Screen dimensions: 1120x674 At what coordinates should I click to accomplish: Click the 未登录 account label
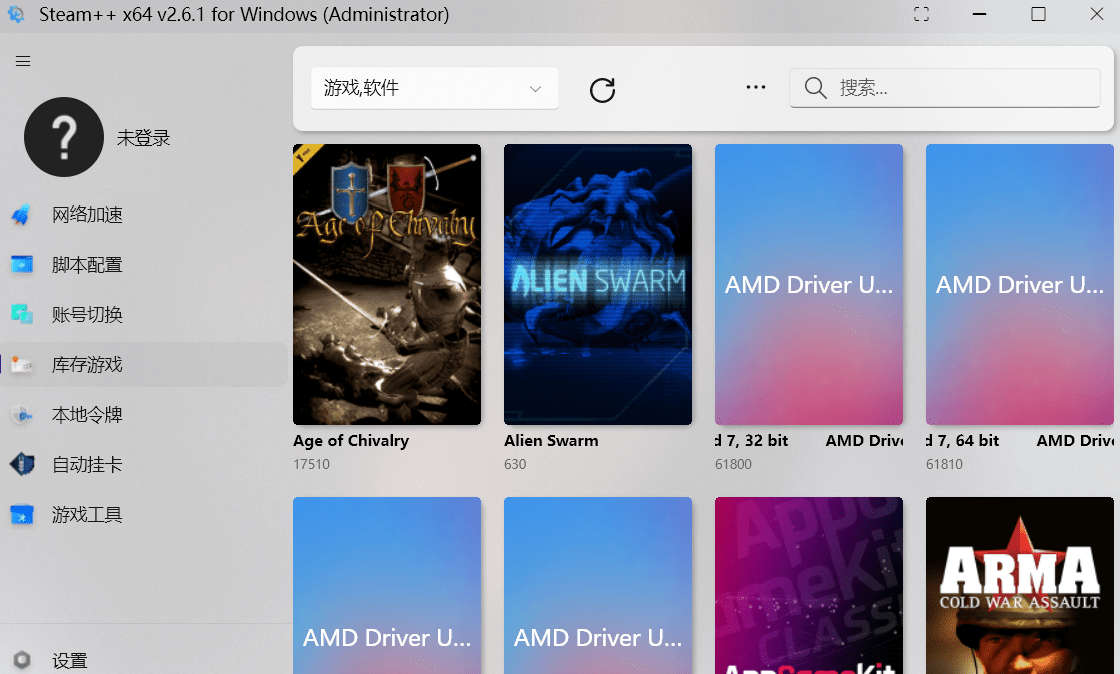pos(144,138)
